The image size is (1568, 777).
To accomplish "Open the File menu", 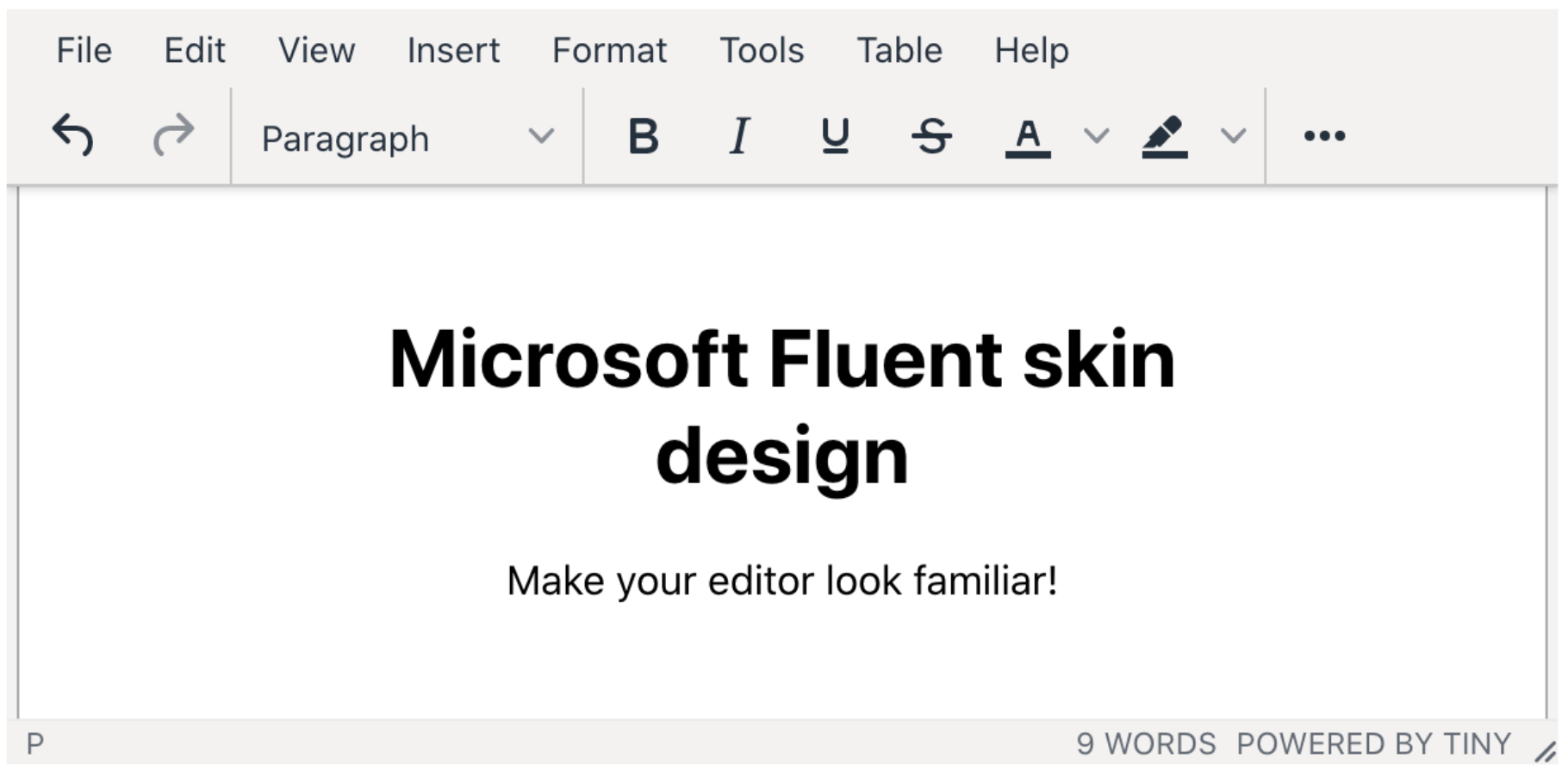I will pos(84,51).
